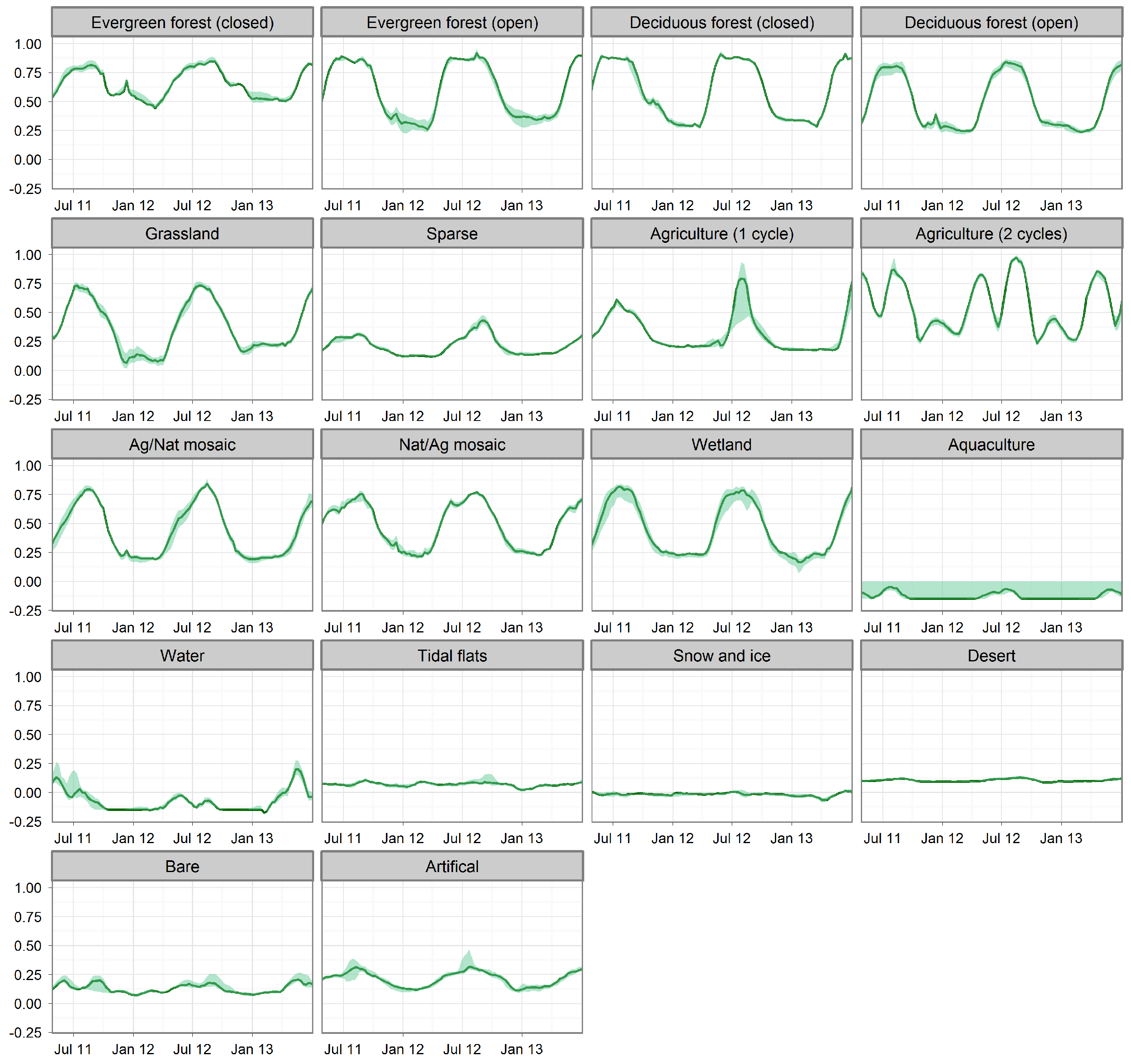Click the Nat/Ag mosaic panel title
The width and height of the screenshot is (1131, 1064).
[x=452, y=444]
